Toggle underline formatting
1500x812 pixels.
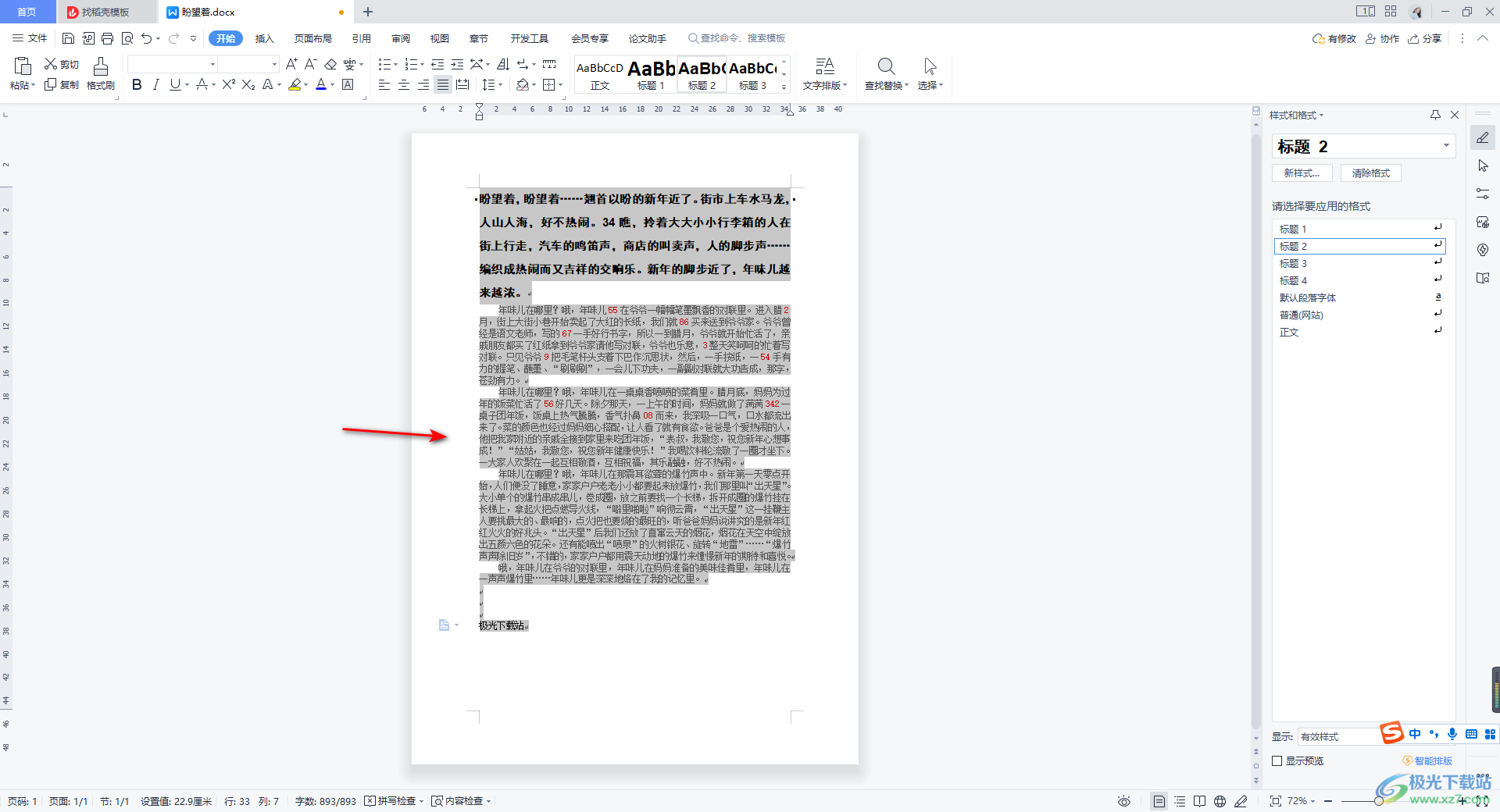pyautogui.click(x=175, y=84)
